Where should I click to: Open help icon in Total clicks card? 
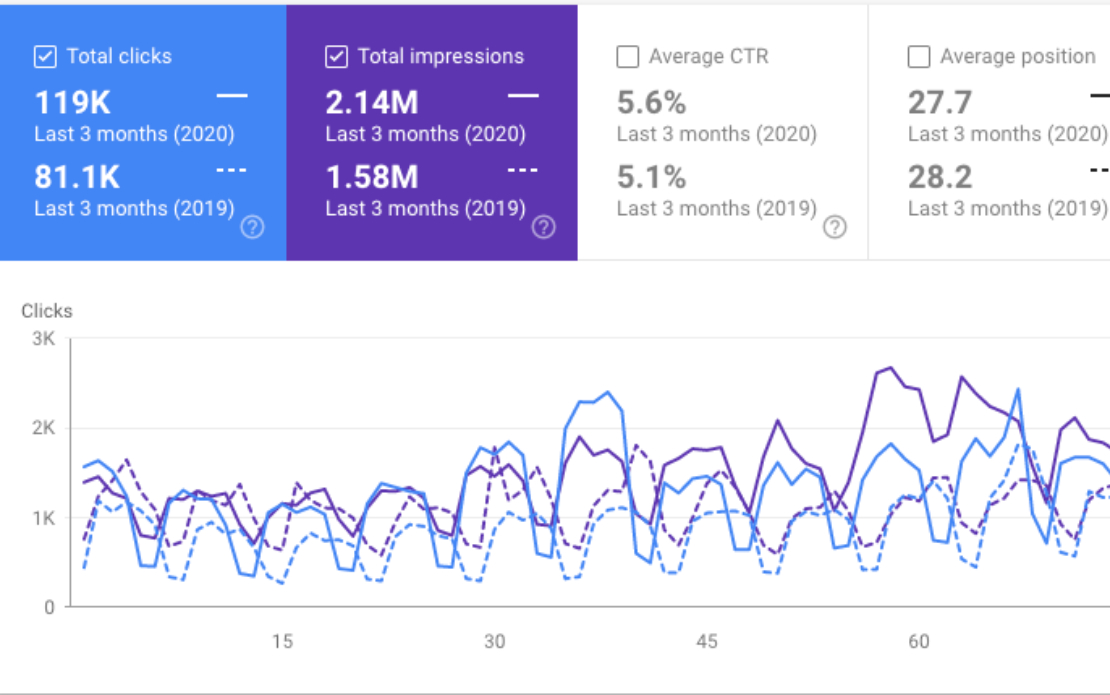pos(253,227)
